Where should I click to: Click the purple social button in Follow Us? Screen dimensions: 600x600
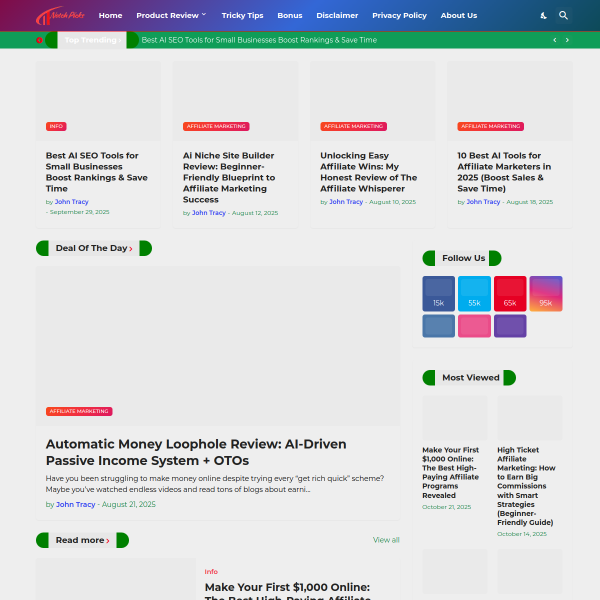pyautogui.click(x=510, y=325)
